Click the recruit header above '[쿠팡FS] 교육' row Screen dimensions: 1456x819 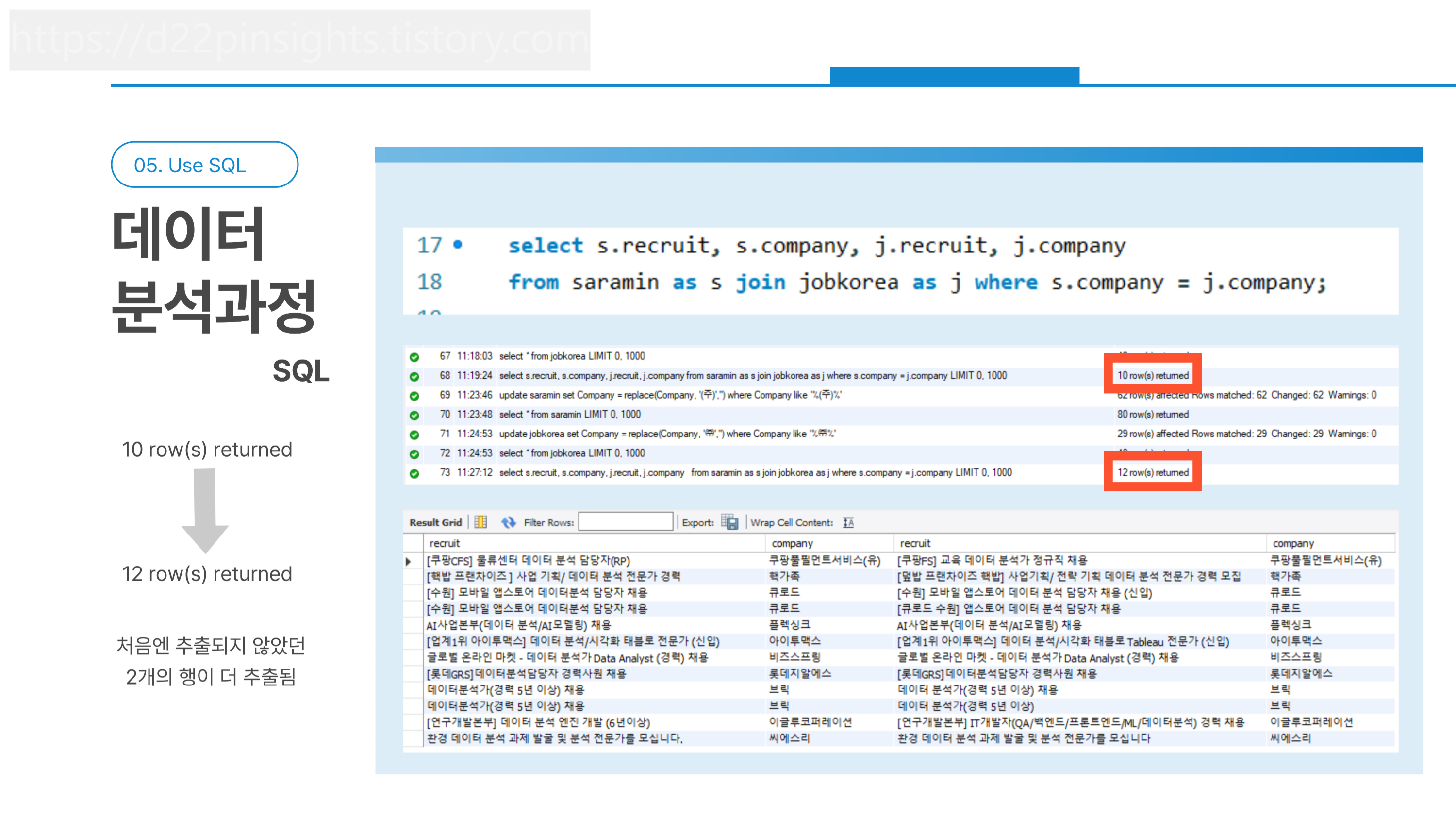click(915, 543)
